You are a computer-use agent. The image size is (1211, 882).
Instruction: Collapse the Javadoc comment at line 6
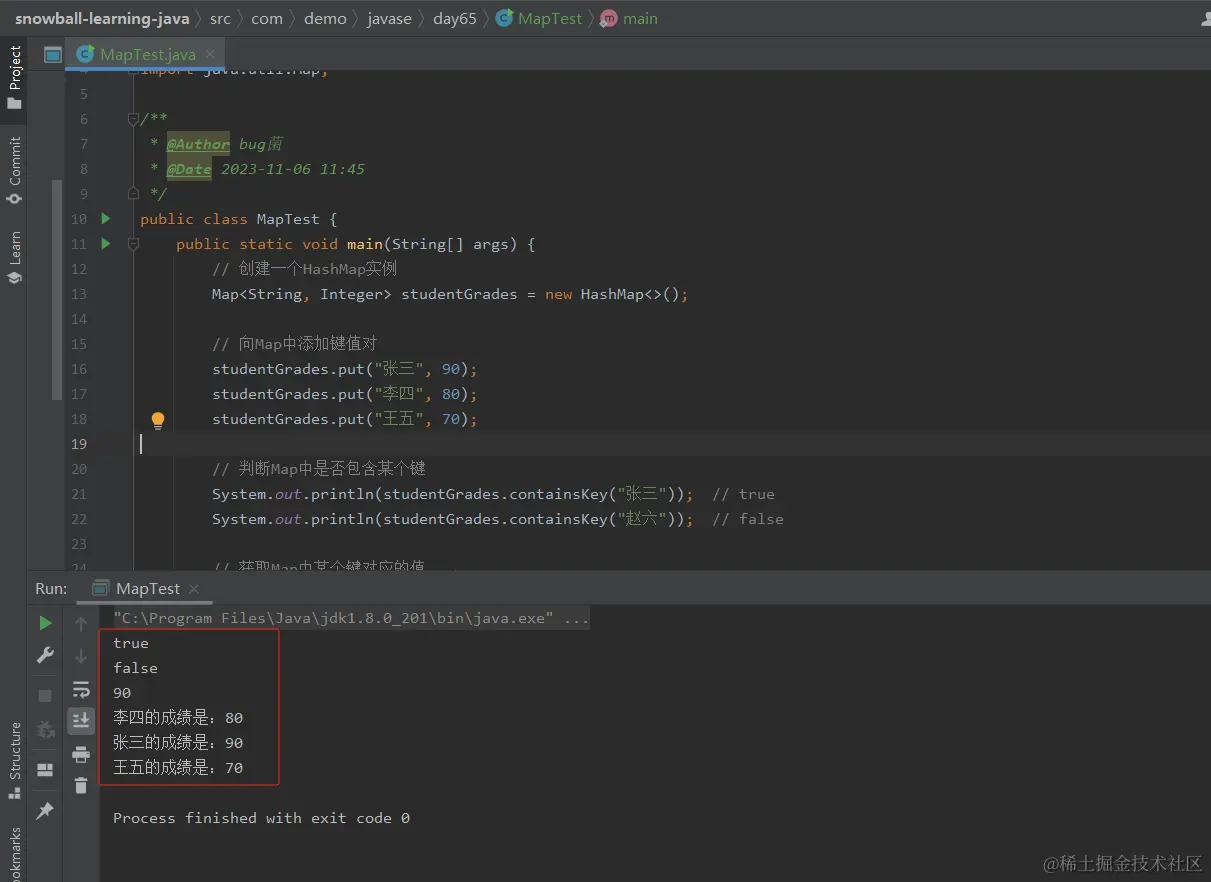click(x=134, y=119)
